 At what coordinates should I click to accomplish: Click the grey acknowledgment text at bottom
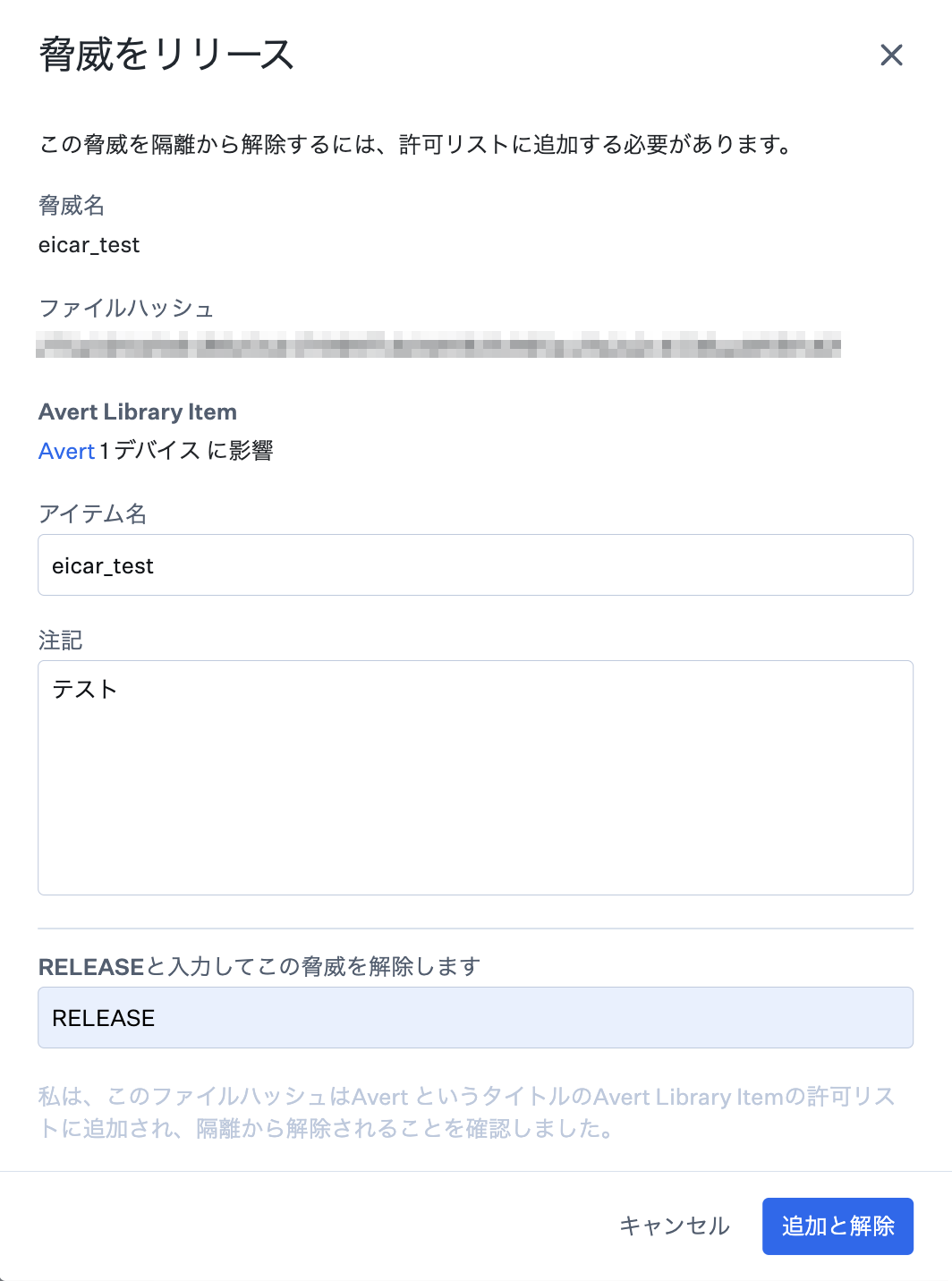pos(467,1112)
